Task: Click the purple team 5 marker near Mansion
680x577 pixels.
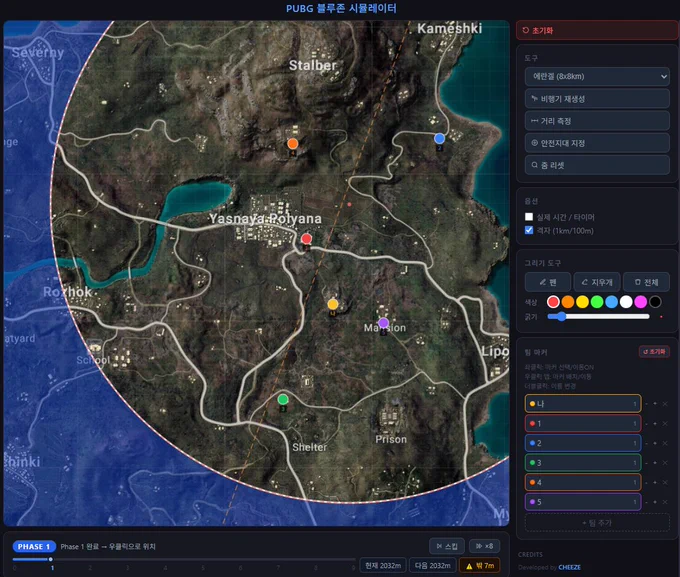Action: point(383,323)
